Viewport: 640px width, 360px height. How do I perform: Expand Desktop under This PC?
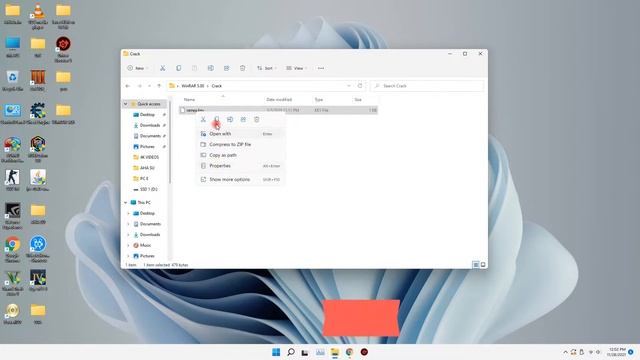point(129,213)
